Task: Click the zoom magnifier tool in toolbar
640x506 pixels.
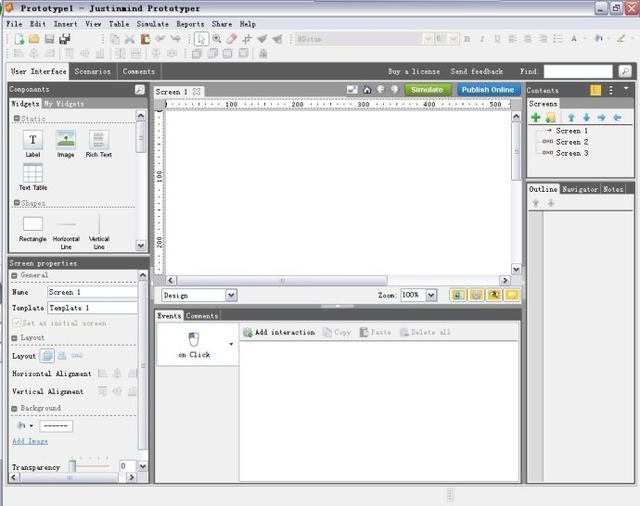Action: click(217, 39)
